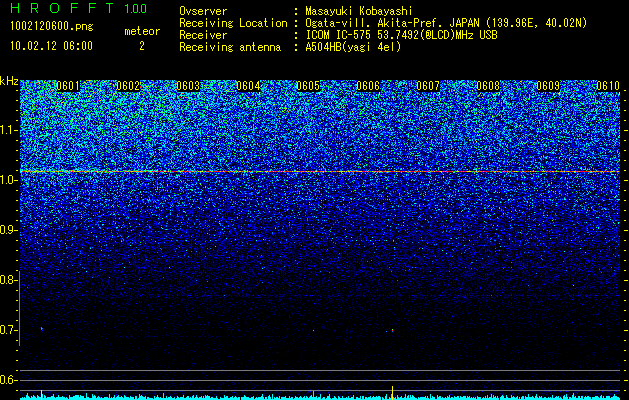The height and width of the screenshot is (400, 629).
Task: Click the 0609 time marker
Action: (x=548, y=86)
